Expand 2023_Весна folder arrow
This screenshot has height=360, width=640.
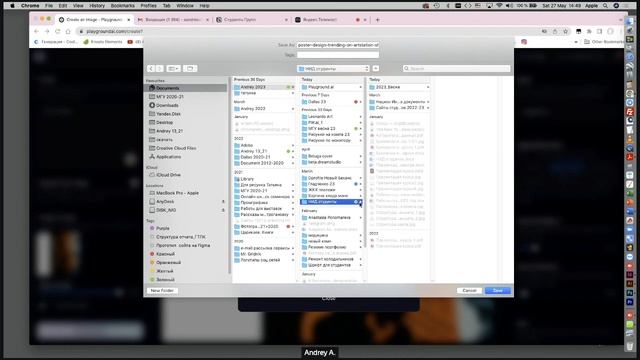428,87
